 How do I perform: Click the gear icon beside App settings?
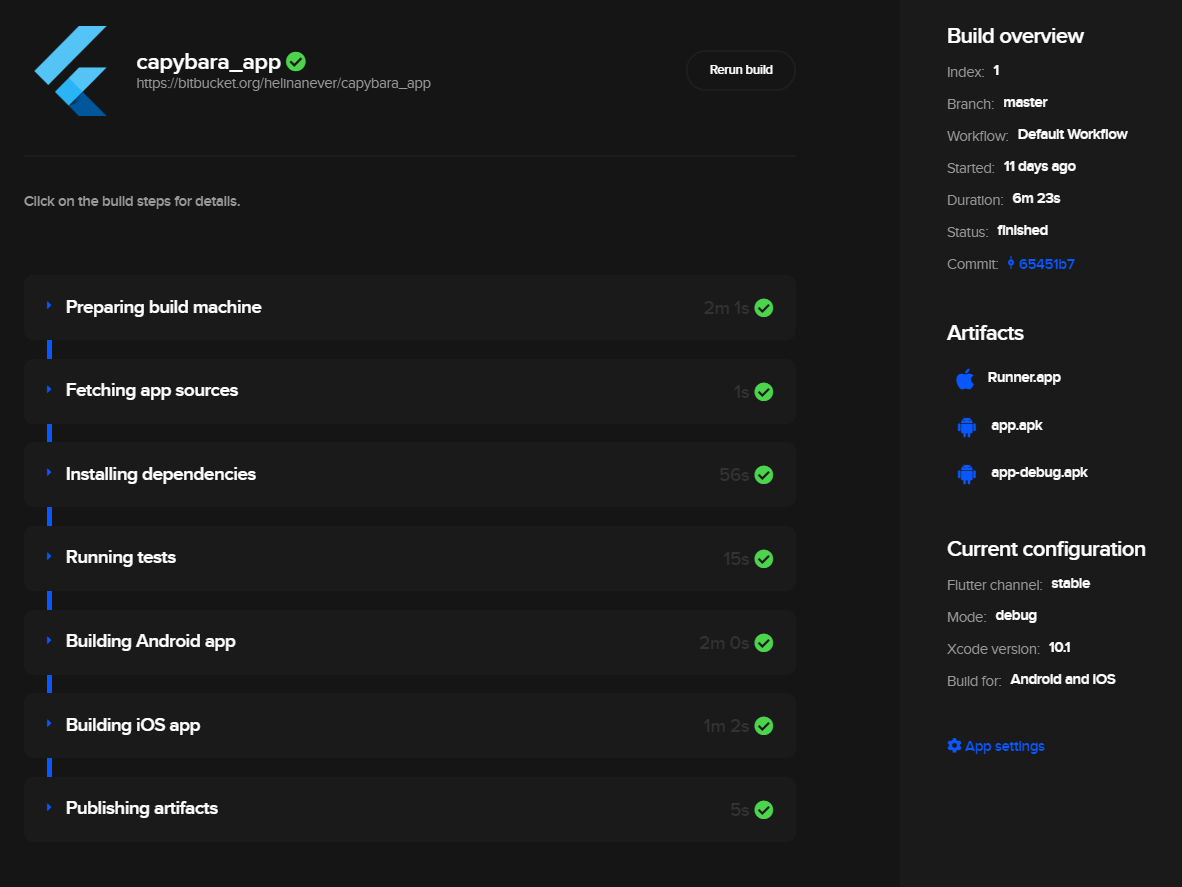point(954,745)
